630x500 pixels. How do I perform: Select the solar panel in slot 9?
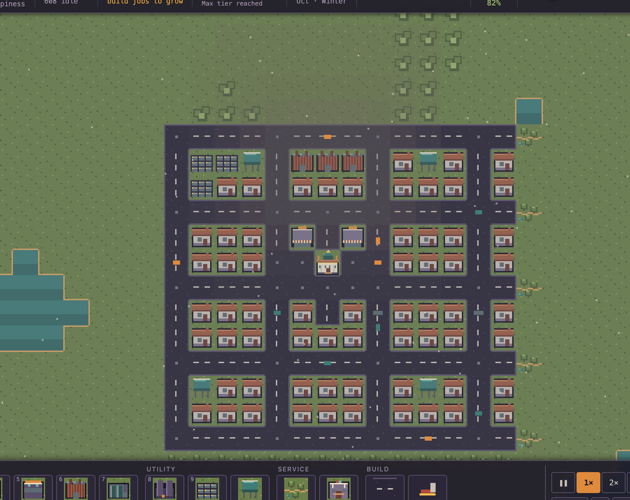pyautogui.click(x=207, y=488)
